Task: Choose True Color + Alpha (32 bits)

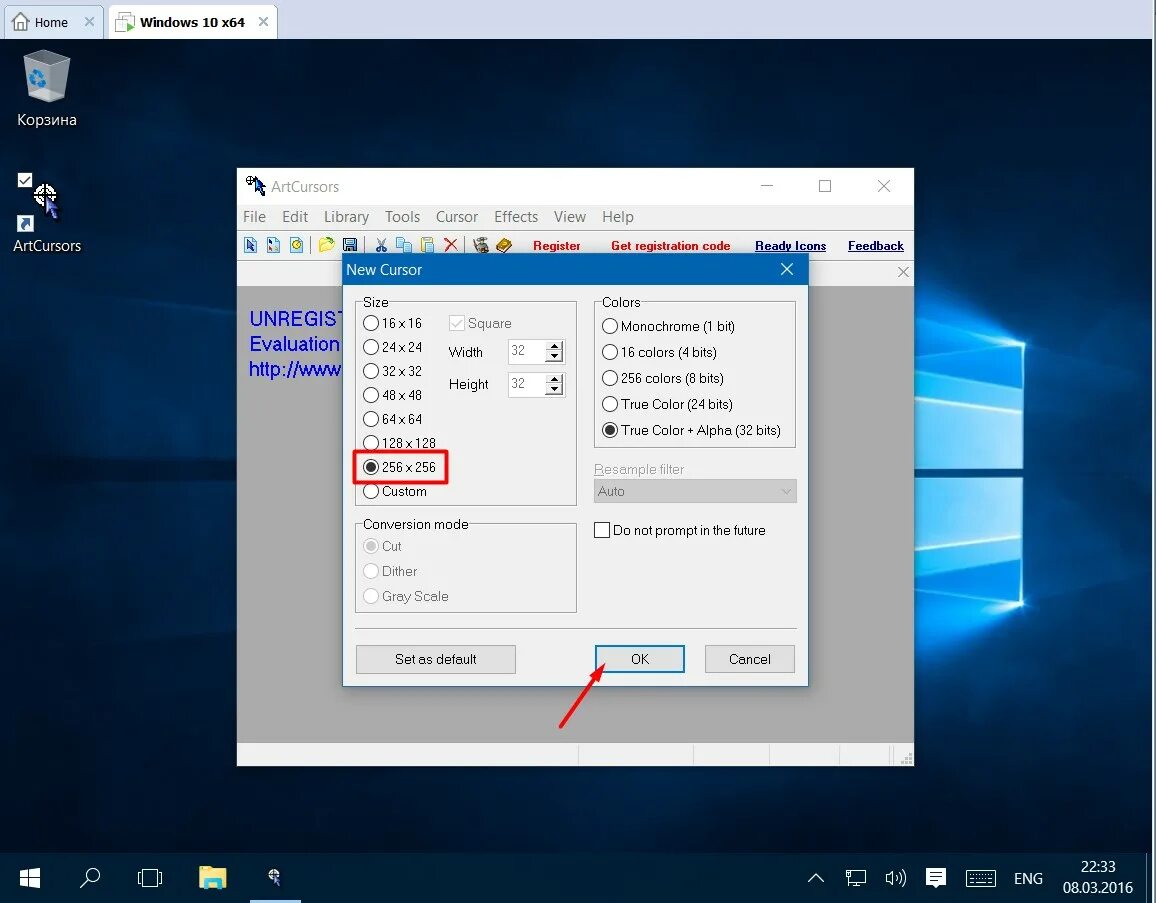Action: [691, 430]
